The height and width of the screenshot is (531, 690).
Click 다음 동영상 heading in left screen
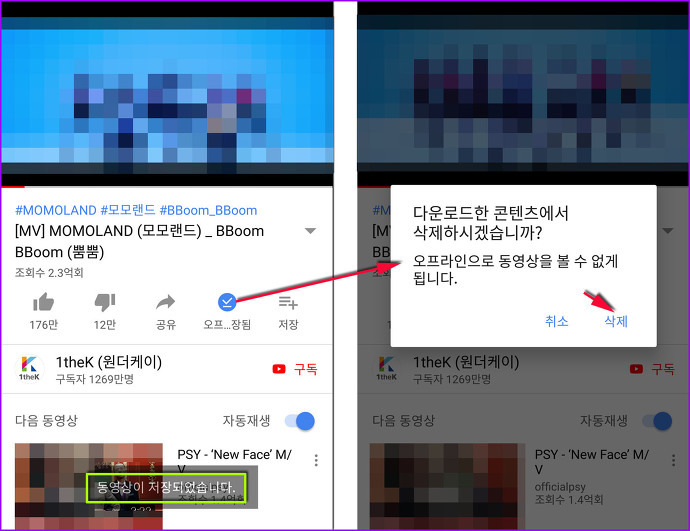(x=46, y=421)
